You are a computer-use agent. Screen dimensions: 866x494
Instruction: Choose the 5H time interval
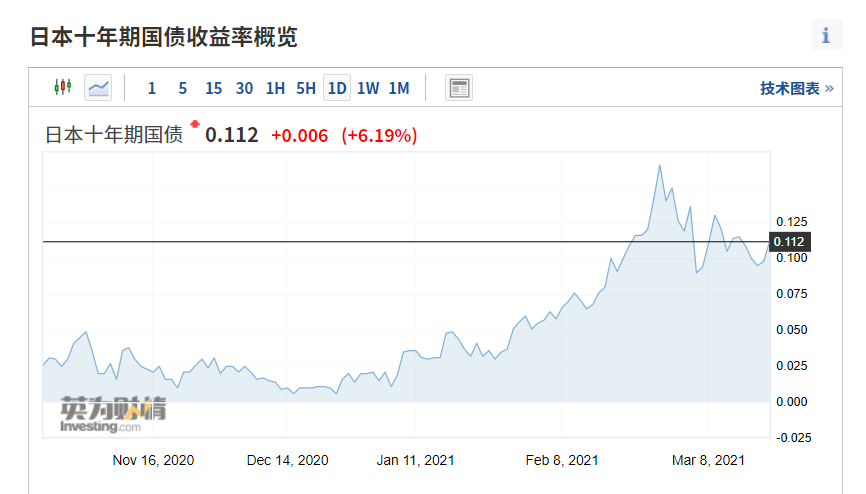point(306,88)
